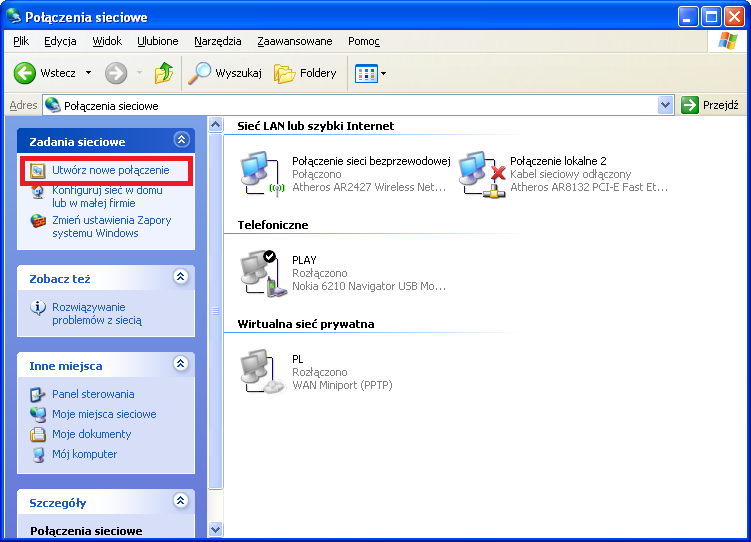Click the home network setup icon
This screenshot has width=751, height=542.
coord(37,191)
